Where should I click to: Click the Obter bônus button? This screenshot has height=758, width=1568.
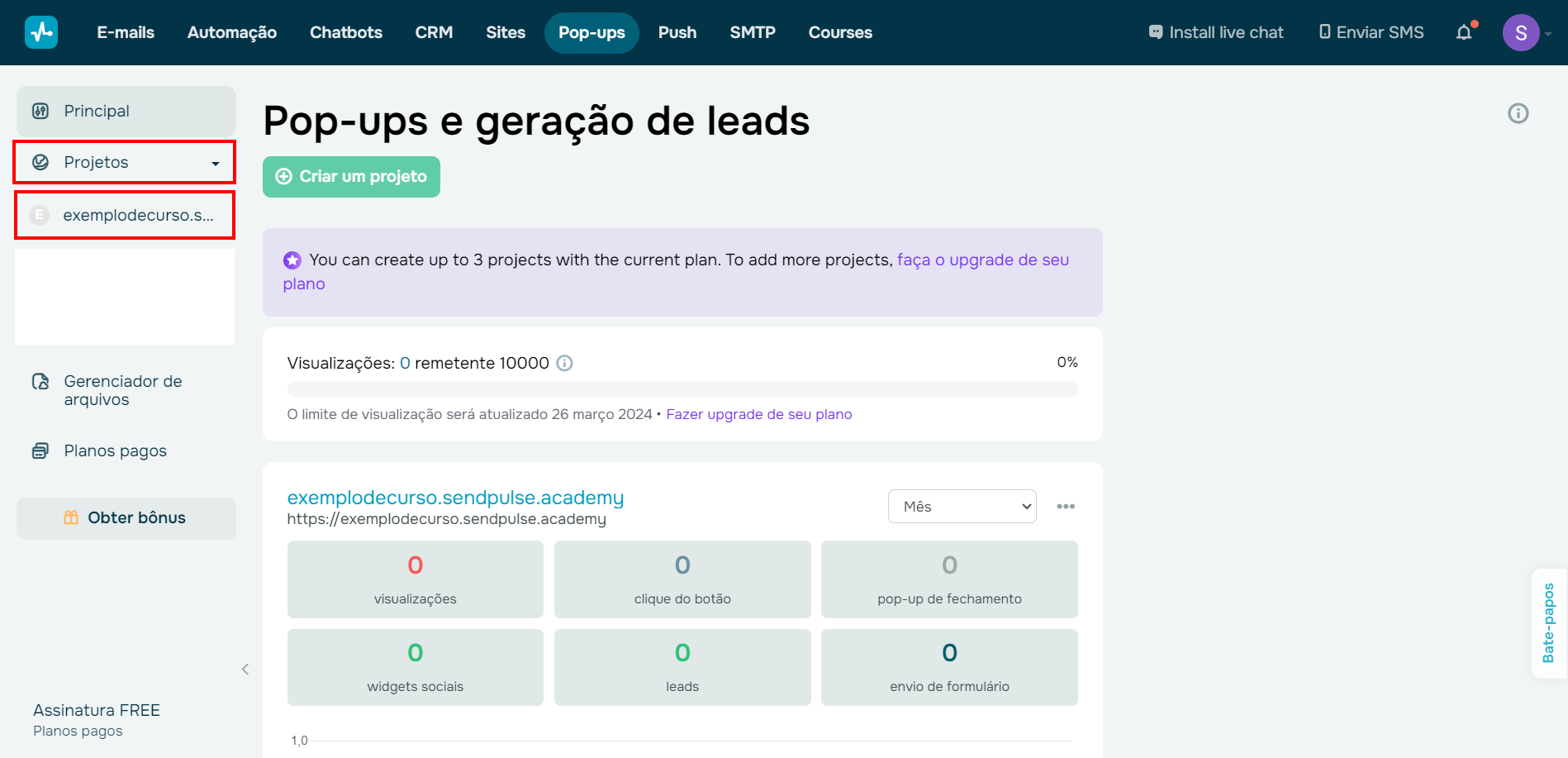(x=126, y=518)
